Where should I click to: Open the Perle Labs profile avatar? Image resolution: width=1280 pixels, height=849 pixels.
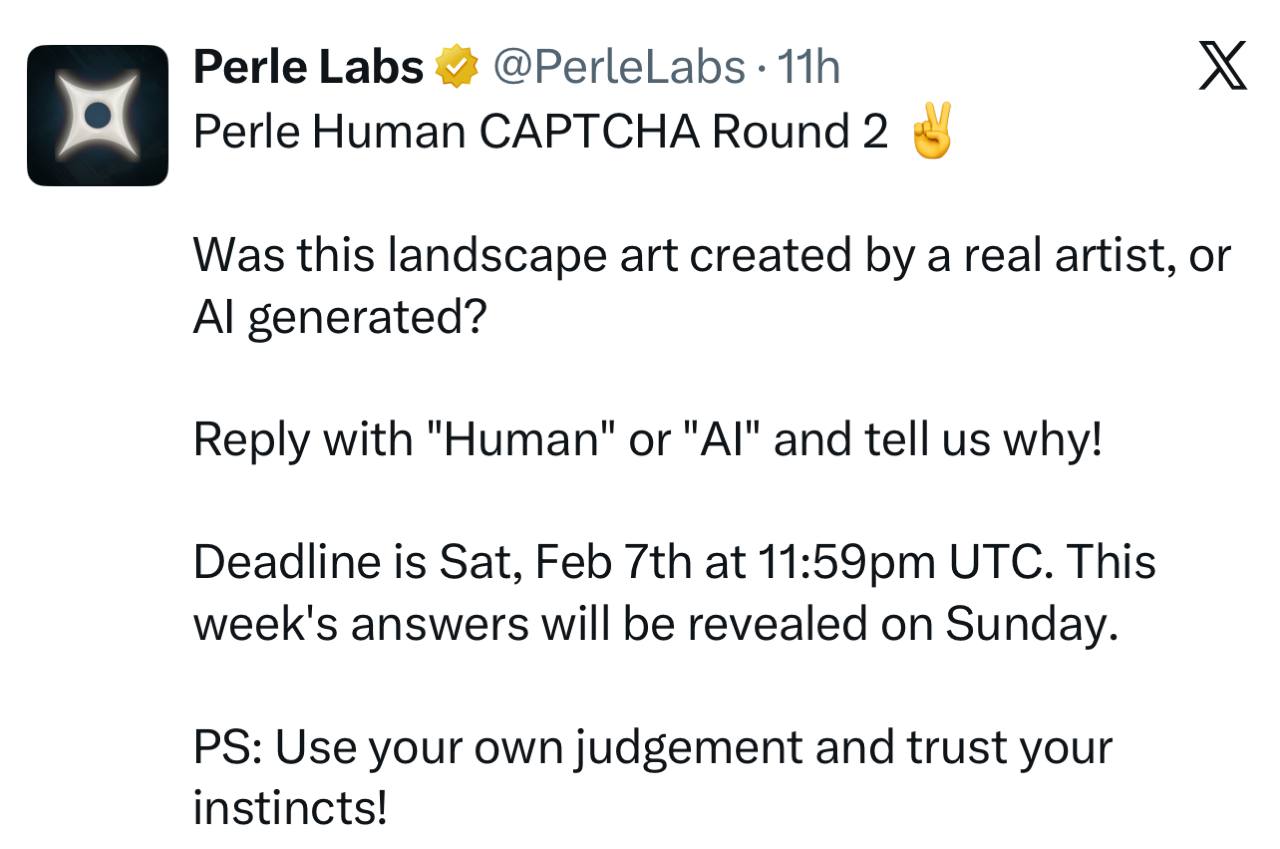coord(97,115)
